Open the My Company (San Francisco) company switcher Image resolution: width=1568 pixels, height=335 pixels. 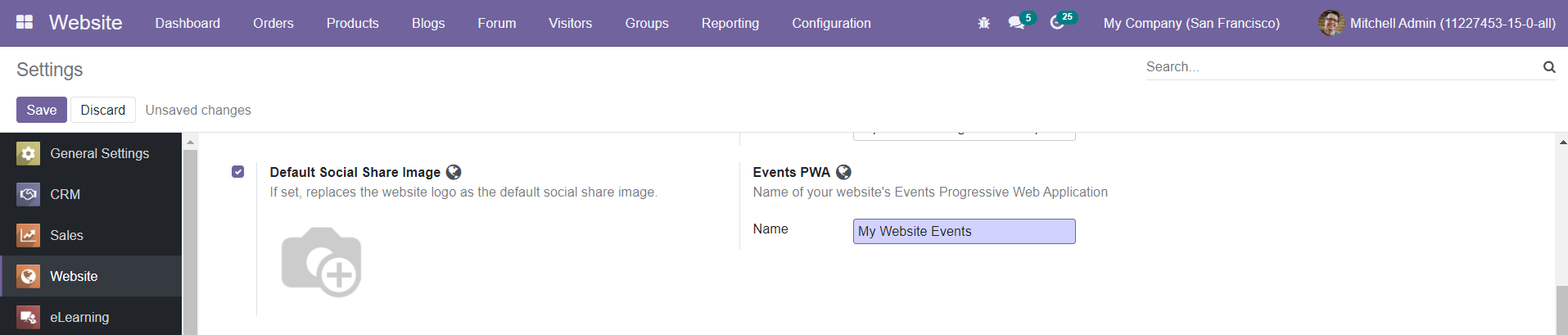pos(1191,23)
